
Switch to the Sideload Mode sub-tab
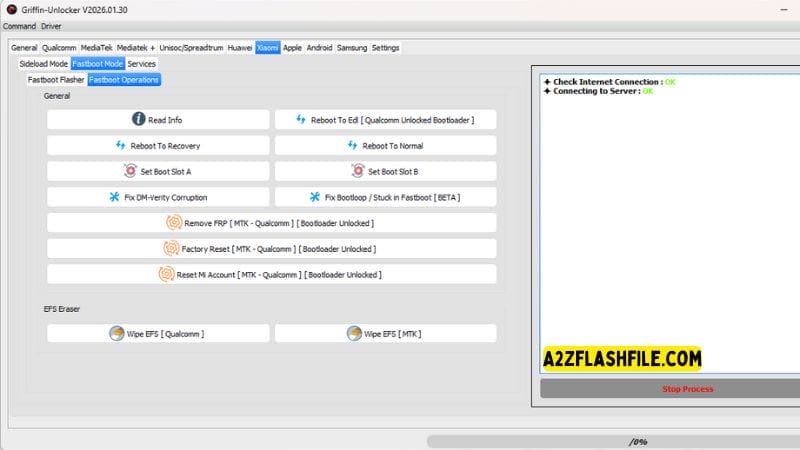[43, 64]
